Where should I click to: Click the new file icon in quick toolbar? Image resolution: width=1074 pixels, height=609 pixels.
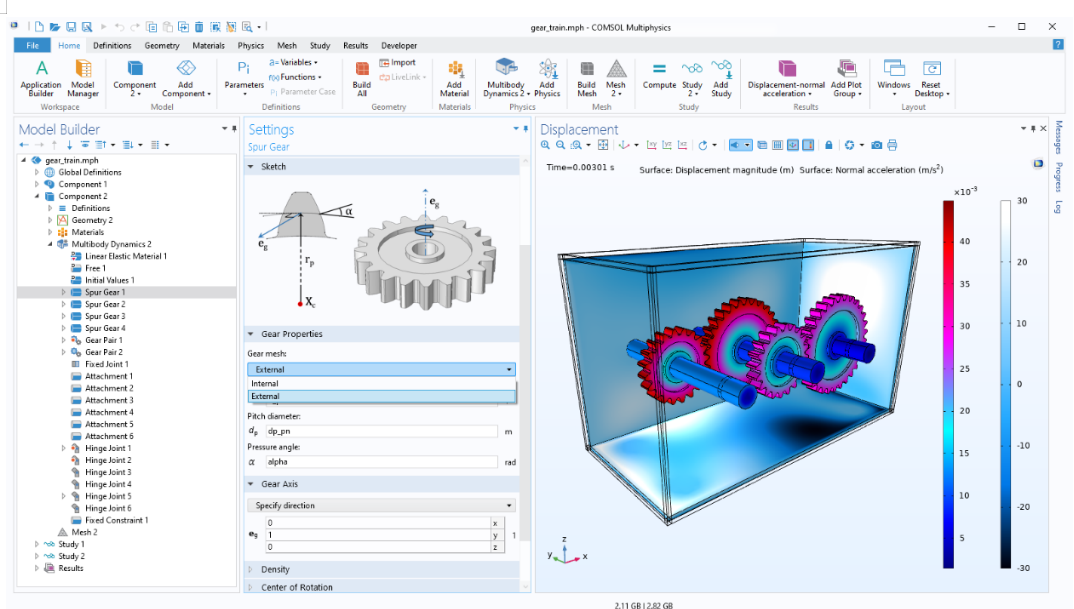coord(39,27)
